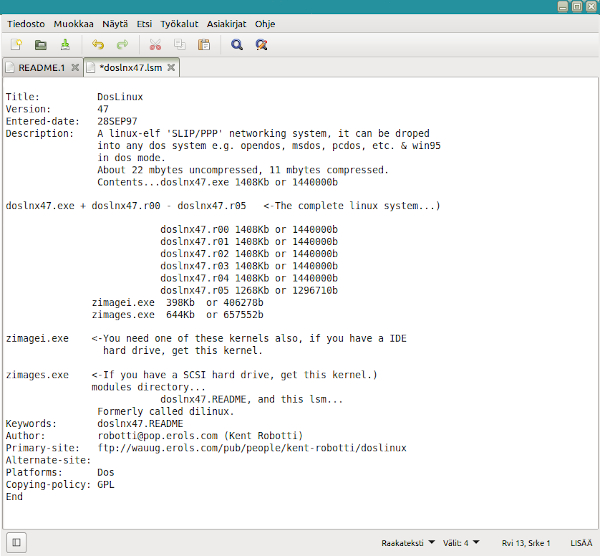
Task: Open Asiakirjat menu
Action: [x=227, y=24]
